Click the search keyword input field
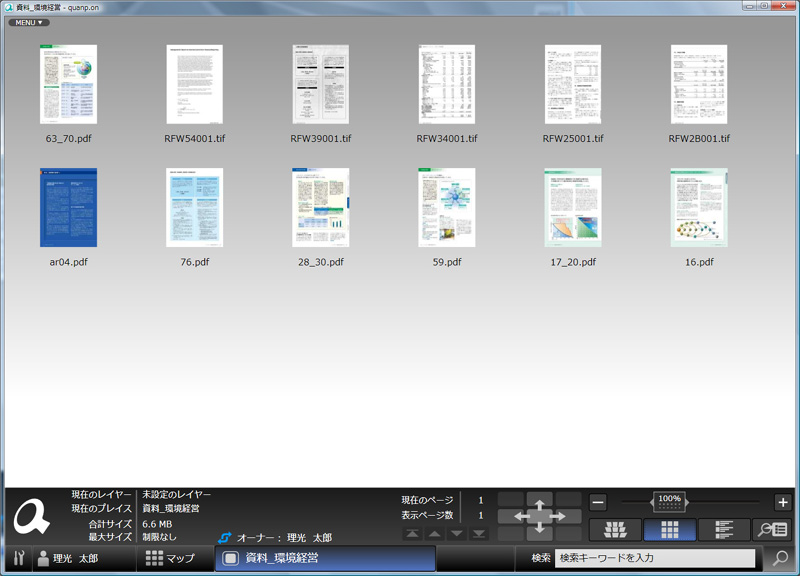 click(x=655, y=558)
